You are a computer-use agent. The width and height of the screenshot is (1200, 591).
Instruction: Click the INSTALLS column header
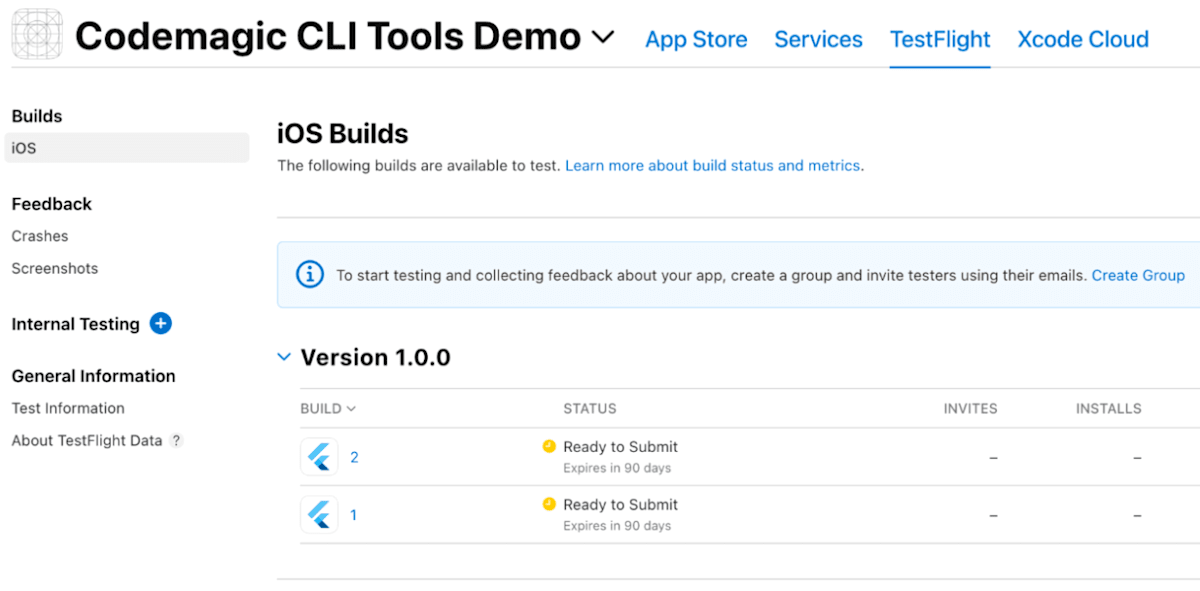coord(1108,408)
